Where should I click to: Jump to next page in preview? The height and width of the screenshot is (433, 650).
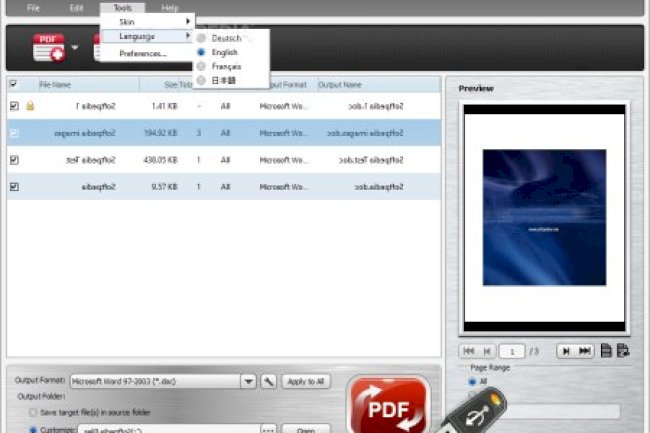(565, 351)
